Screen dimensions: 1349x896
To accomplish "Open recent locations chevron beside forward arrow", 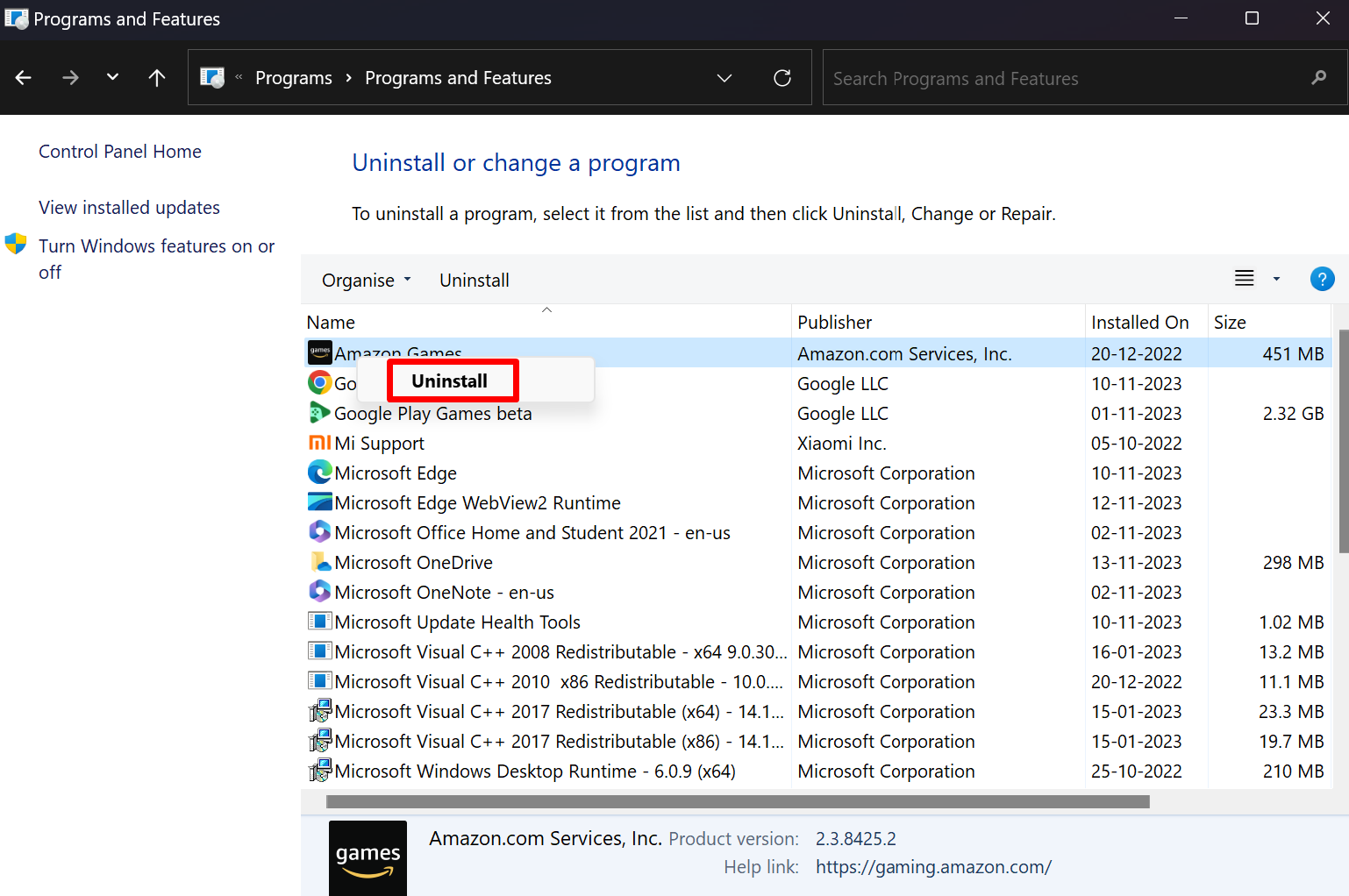I will (112, 77).
